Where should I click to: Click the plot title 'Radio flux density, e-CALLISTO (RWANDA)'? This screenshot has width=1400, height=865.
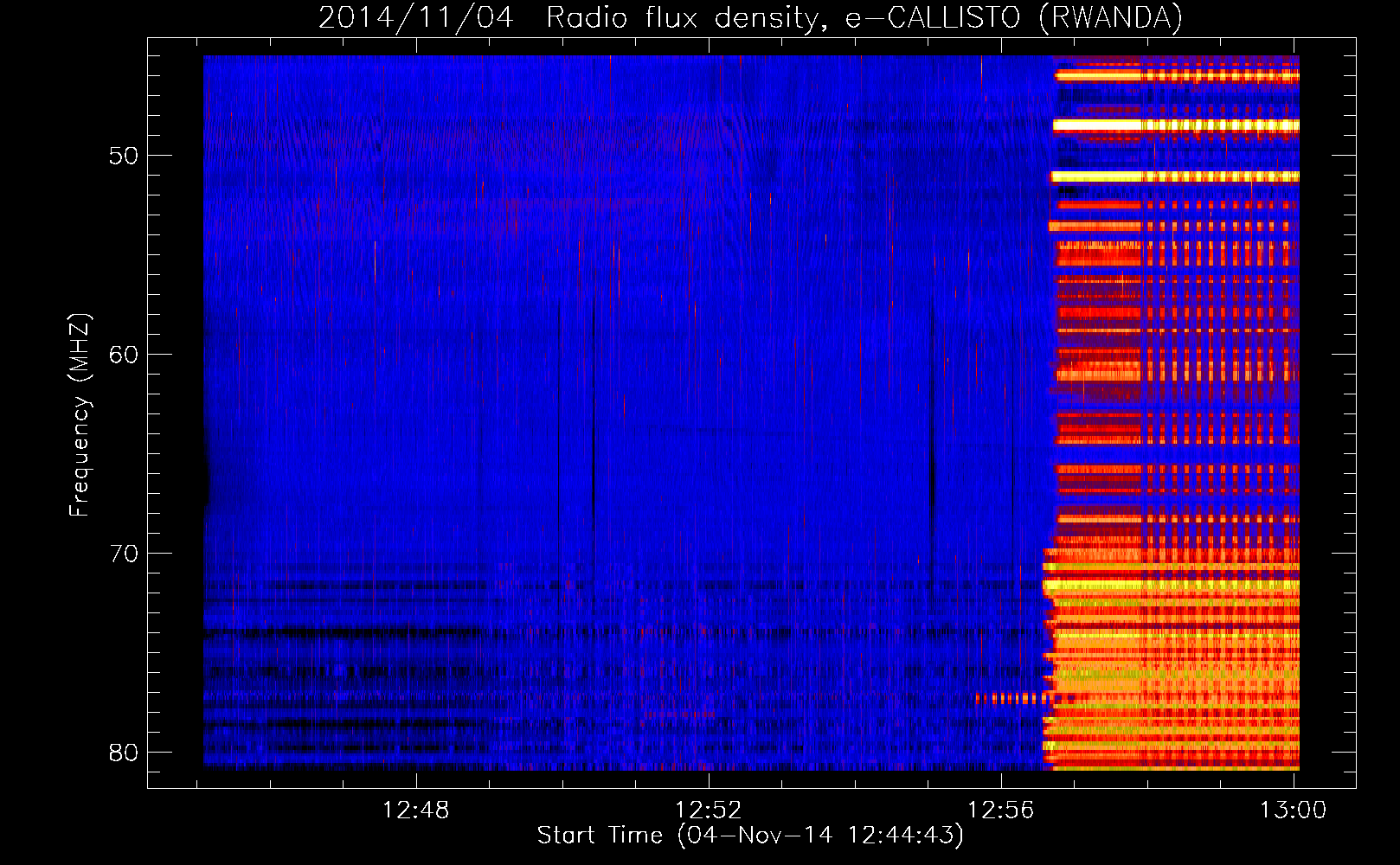click(864, 17)
